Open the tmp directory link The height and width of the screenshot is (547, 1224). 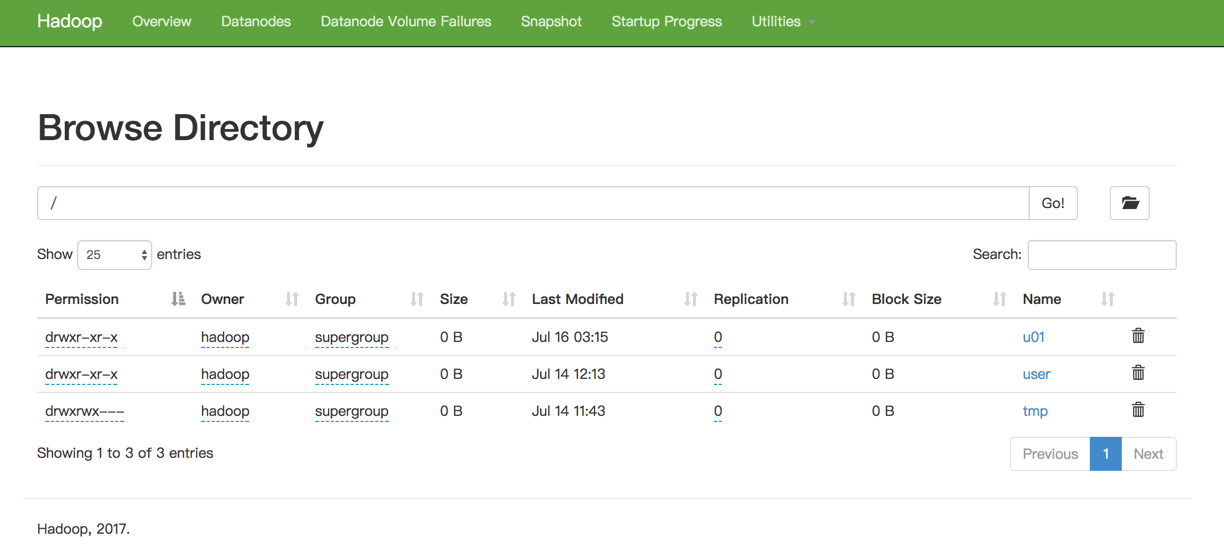(1035, 411)
